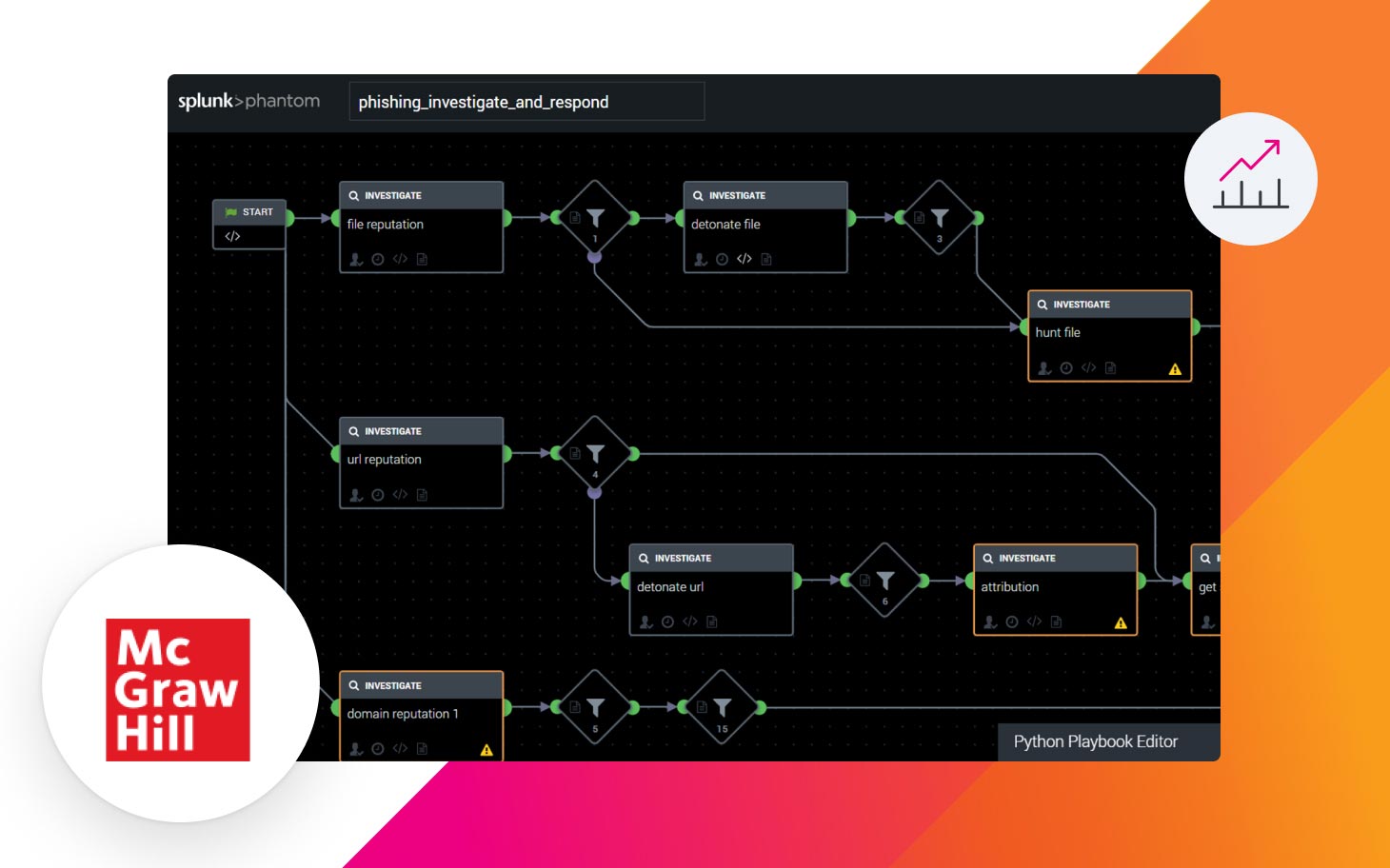Screen dimensions: 1390x868
Task: Click the clock icon in domain reputation 1 block
Action: (378, 749)
